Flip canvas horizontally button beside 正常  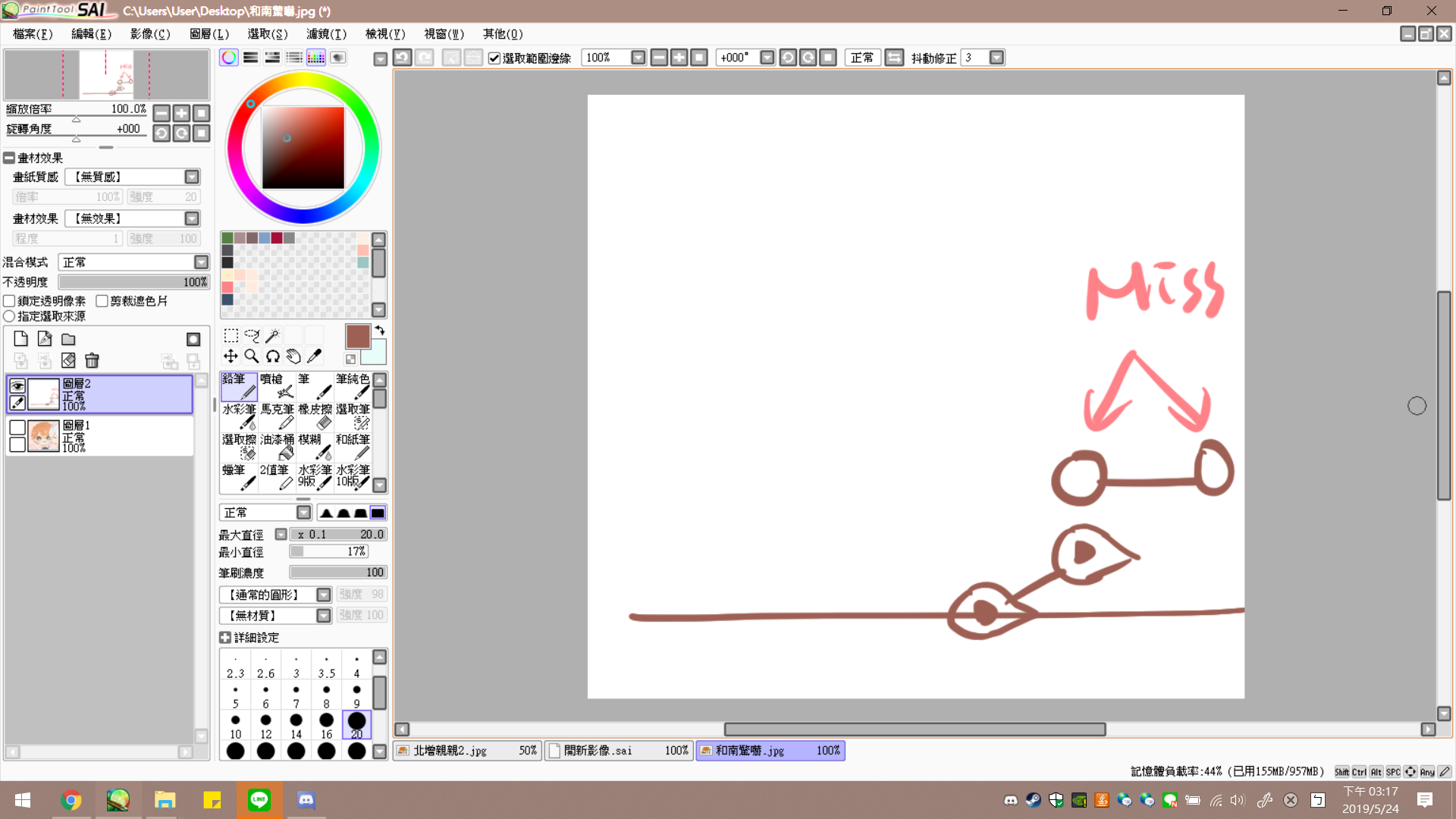[895, 58]
